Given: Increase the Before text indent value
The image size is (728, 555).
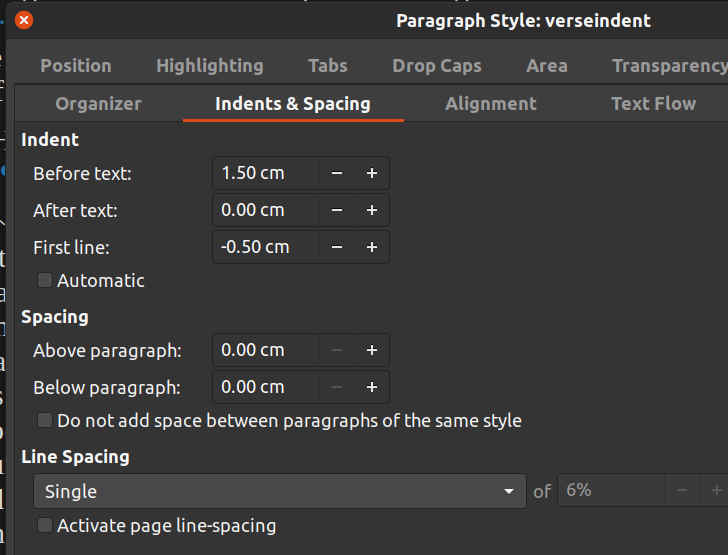Looking at the screenshot, I should [371, 173].
